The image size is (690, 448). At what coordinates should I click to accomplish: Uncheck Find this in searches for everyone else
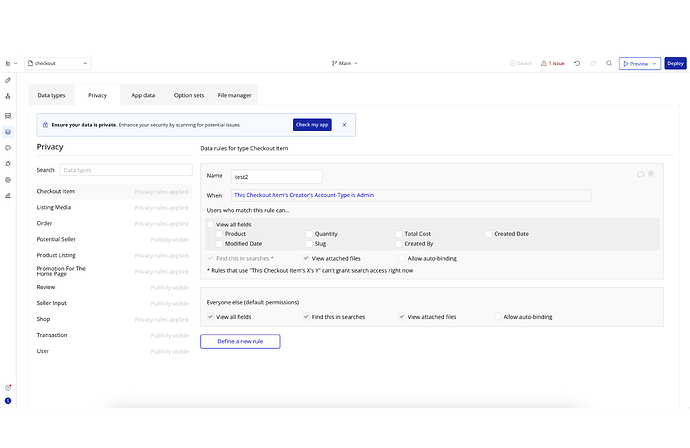(x=306, y=317)
